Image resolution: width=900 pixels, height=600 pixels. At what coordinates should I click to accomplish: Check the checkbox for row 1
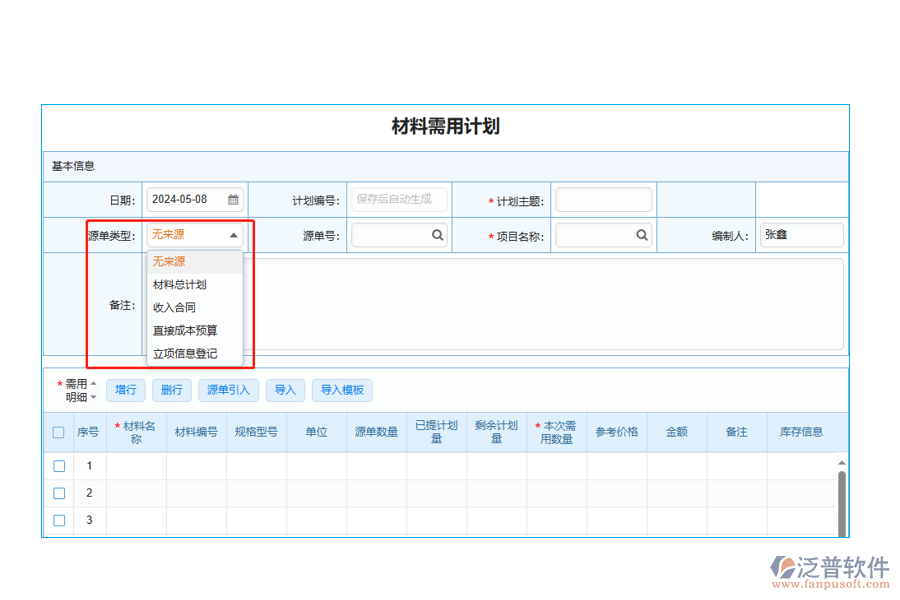[x=58, y=465]
